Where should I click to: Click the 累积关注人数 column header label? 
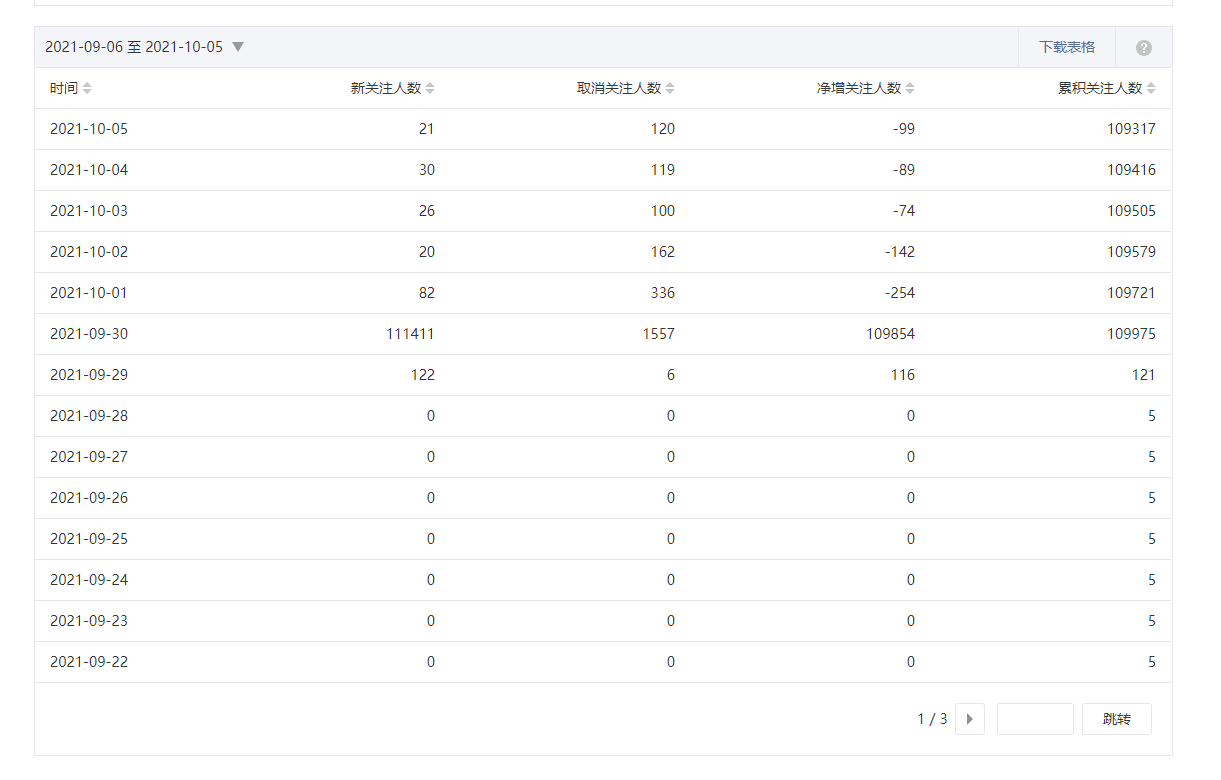pos(1100,88)
